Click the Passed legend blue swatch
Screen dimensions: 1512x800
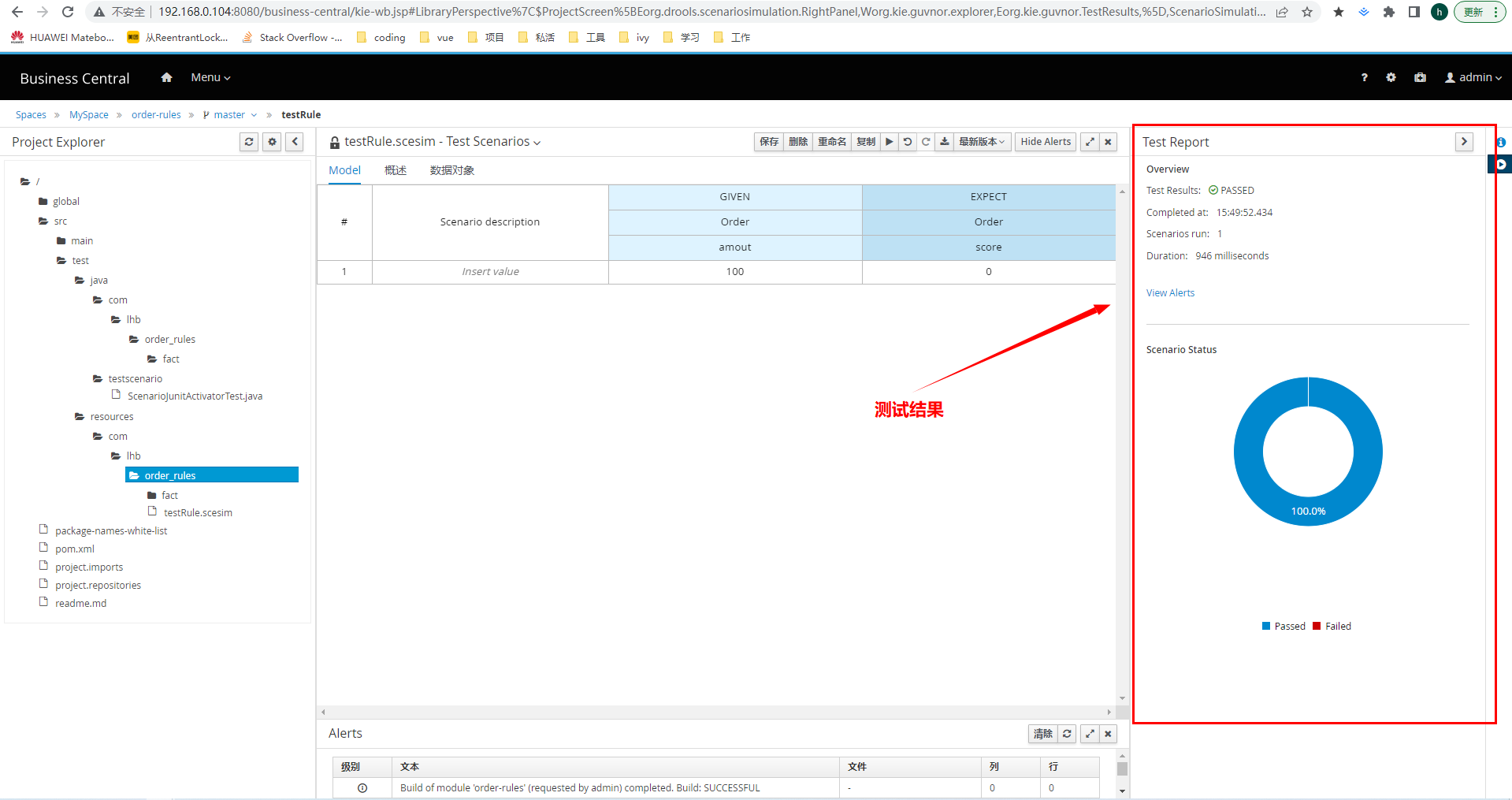[x=1266, y=627]
